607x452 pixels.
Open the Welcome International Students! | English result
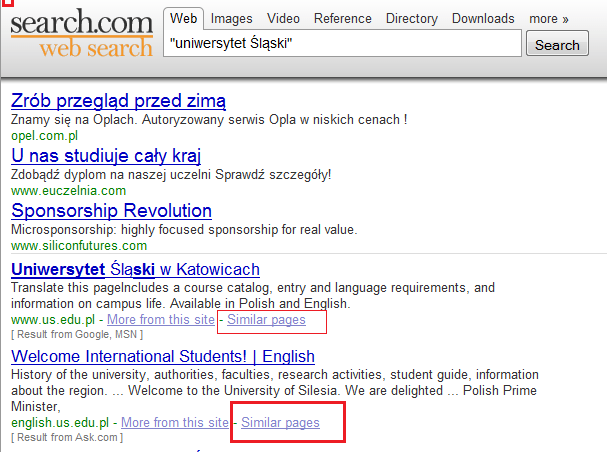pos(163,356)
